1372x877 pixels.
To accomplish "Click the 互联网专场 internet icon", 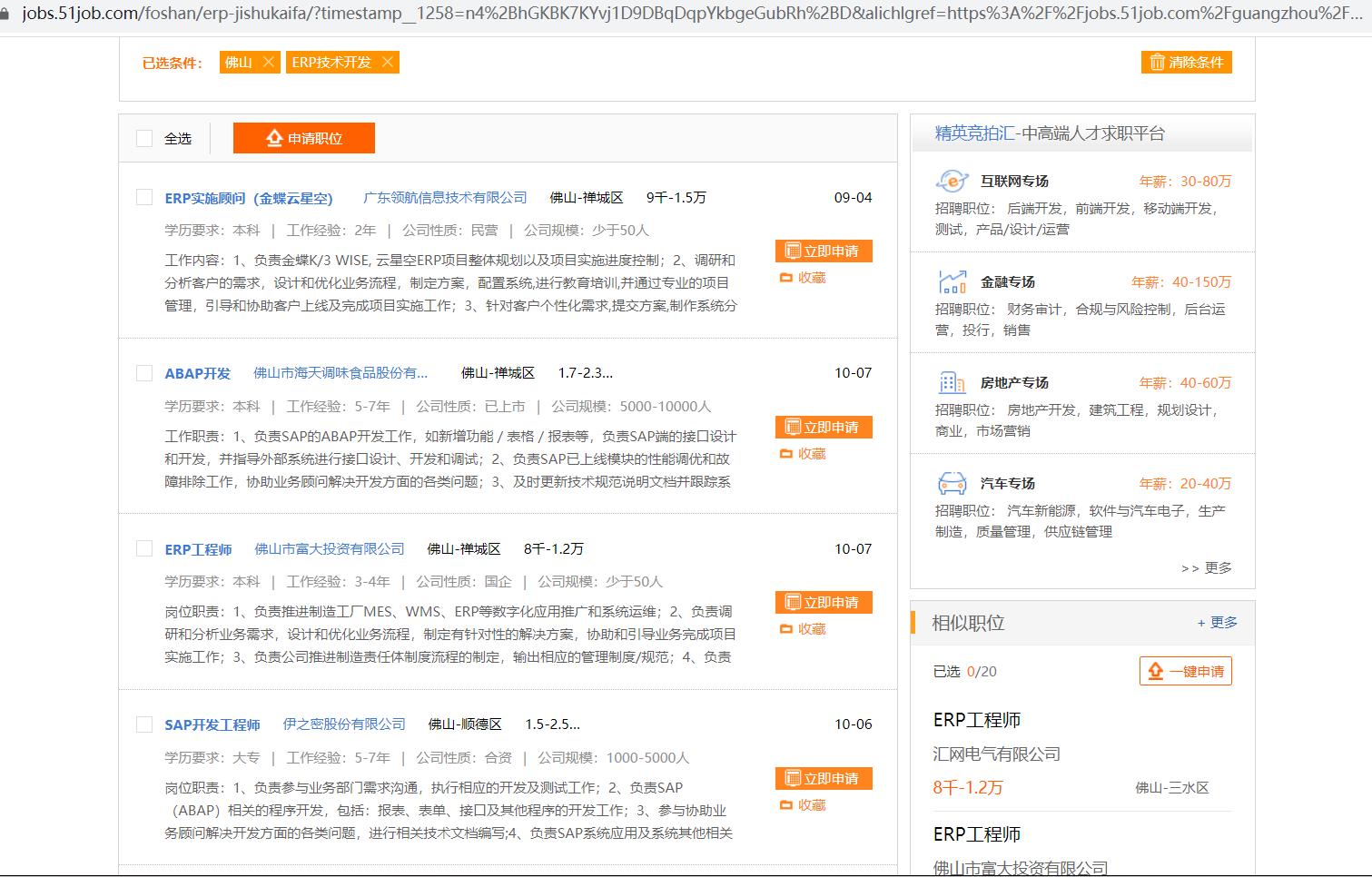I will (952, 181).
